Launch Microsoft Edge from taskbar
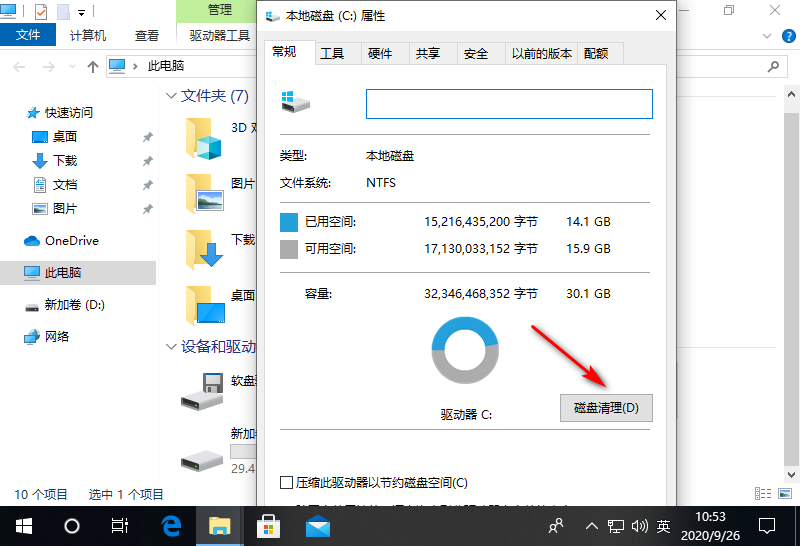This screenshot has height=546, width=800. [x=171, y=526]
